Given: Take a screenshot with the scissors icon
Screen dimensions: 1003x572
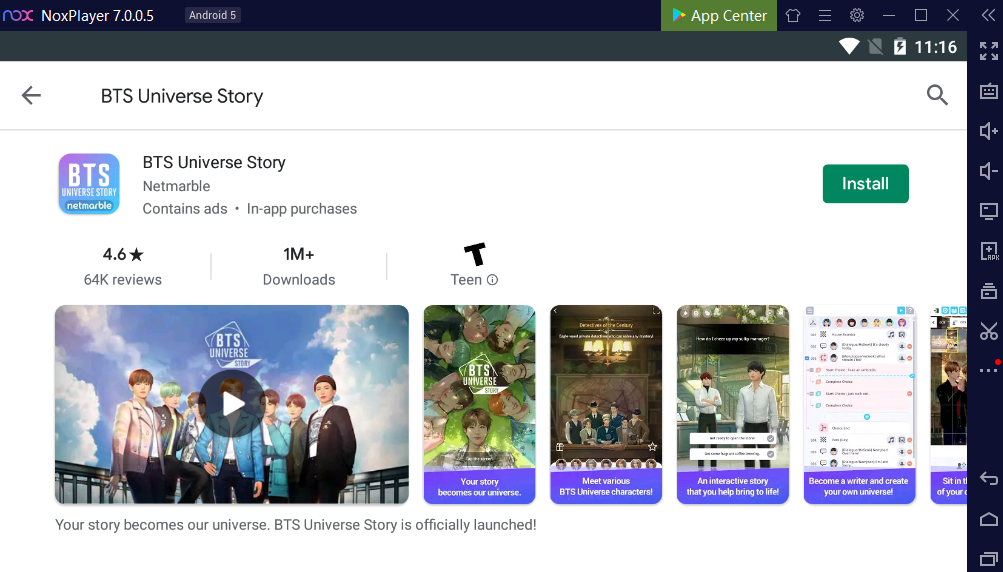Looking at the screenshot, I should tap(989, 331).
